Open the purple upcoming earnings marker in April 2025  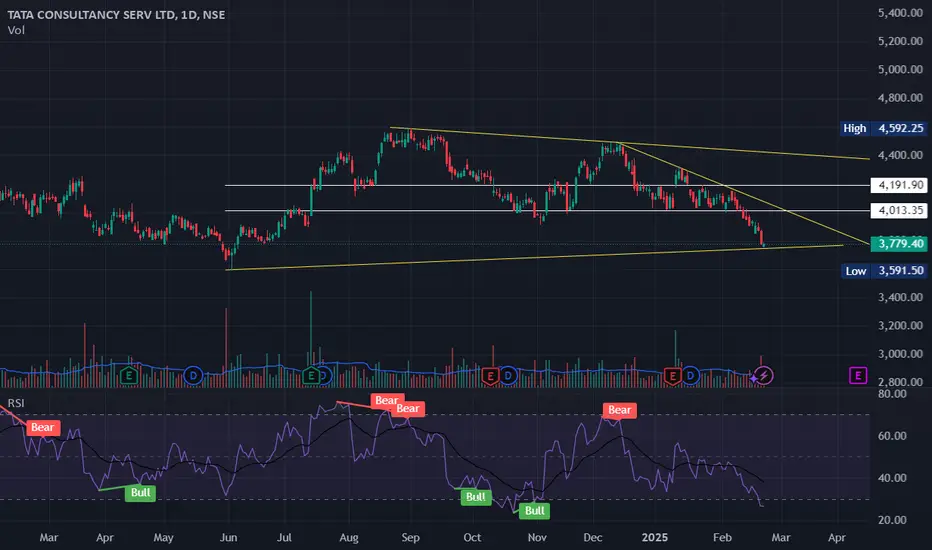pos(858,375)
